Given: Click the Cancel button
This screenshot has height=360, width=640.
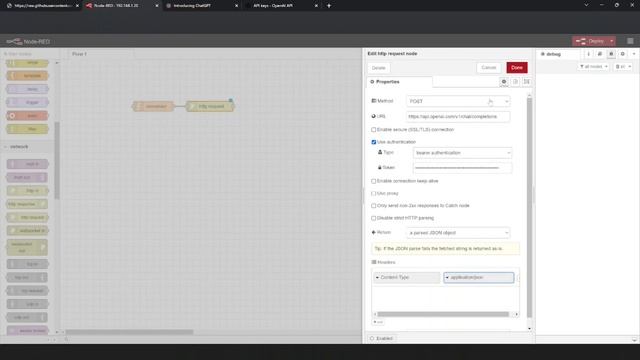Looking at the screenshot, I should 489,68.
